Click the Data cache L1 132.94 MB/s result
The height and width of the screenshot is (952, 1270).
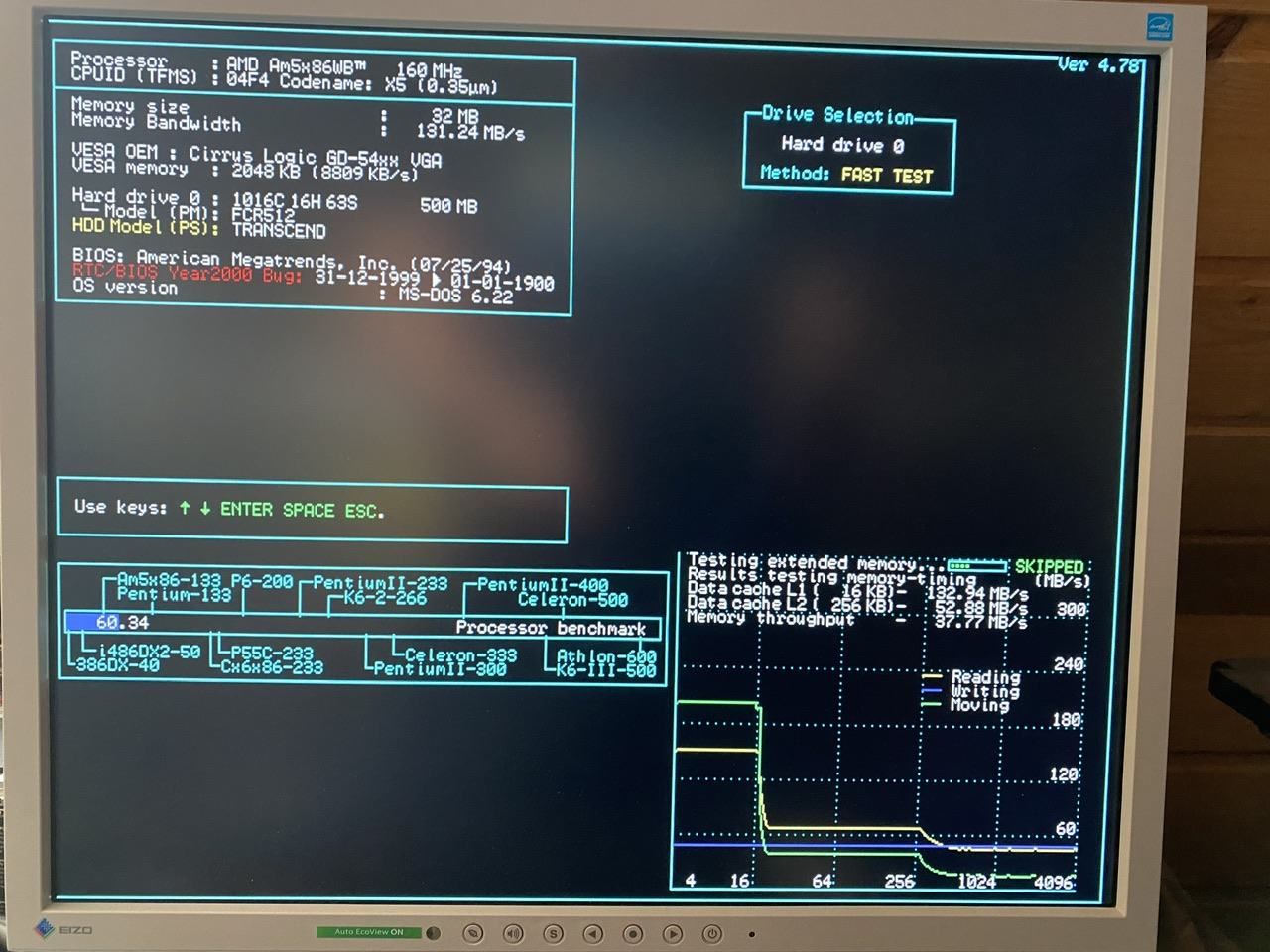pos(976,593)
